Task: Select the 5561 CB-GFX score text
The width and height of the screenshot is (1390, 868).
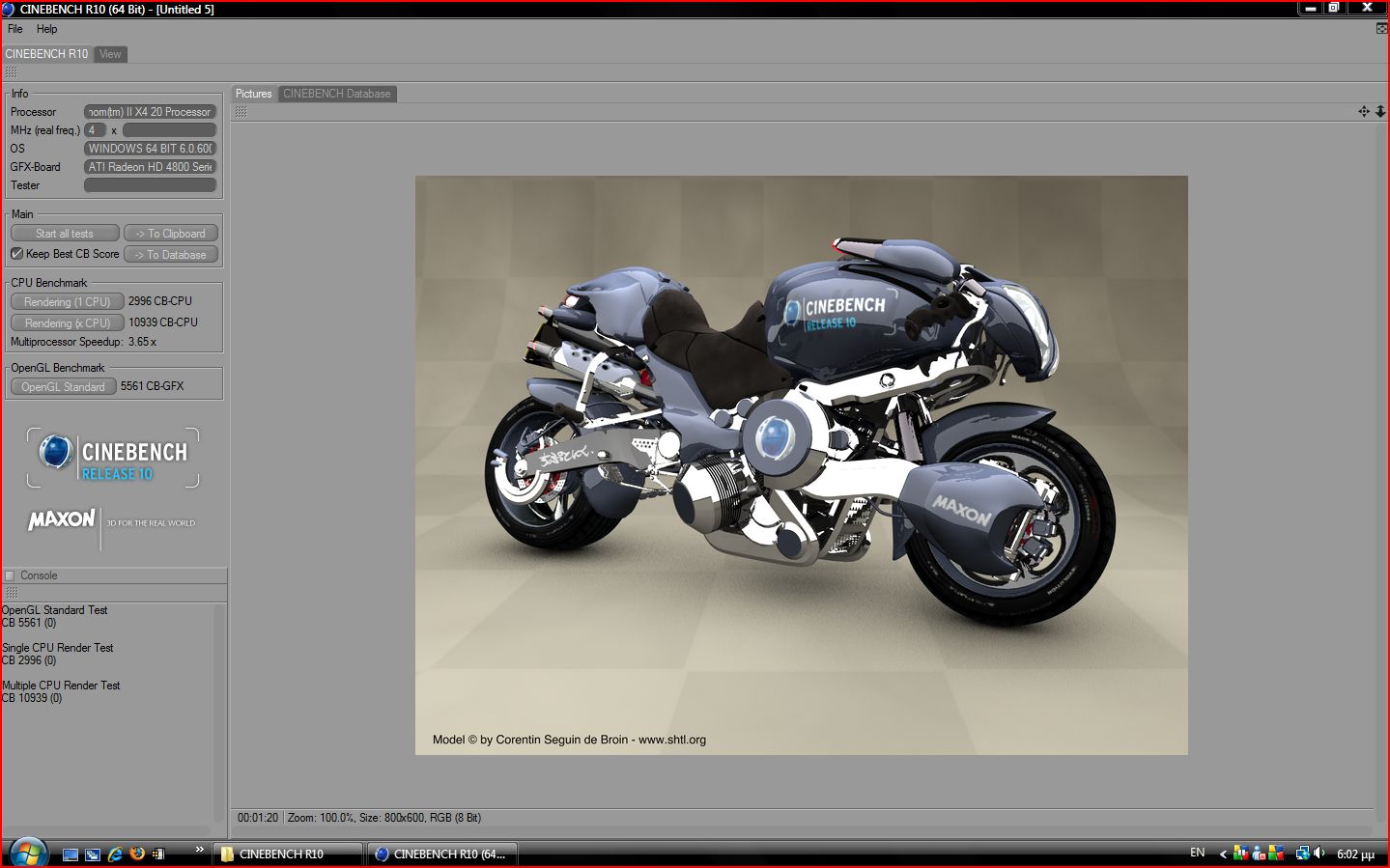Action: [152, 386]
